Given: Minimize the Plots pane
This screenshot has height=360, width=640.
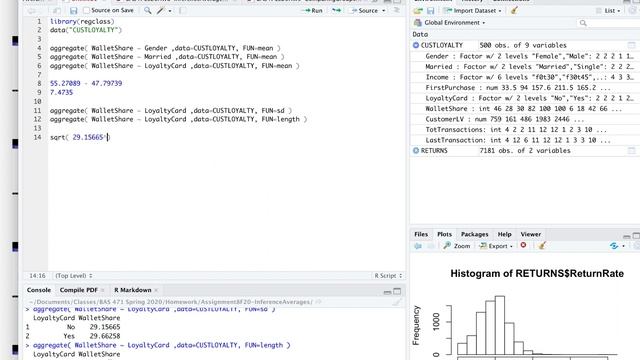Looking at the screenshot, I should pos(627,236).
